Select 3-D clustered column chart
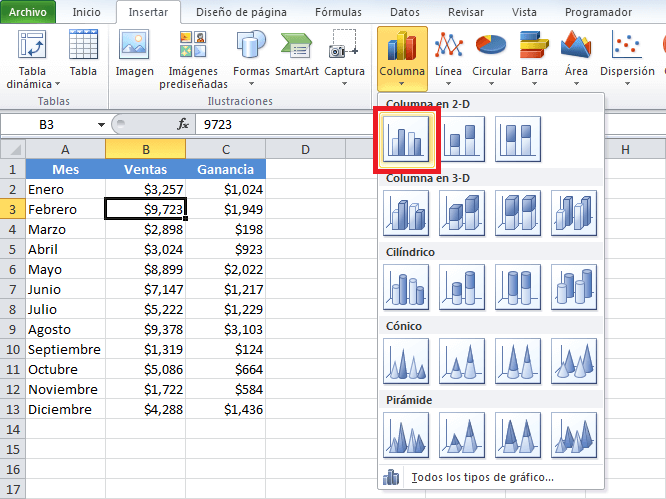This screenshot has width=666, height=499. pos(406,213)
